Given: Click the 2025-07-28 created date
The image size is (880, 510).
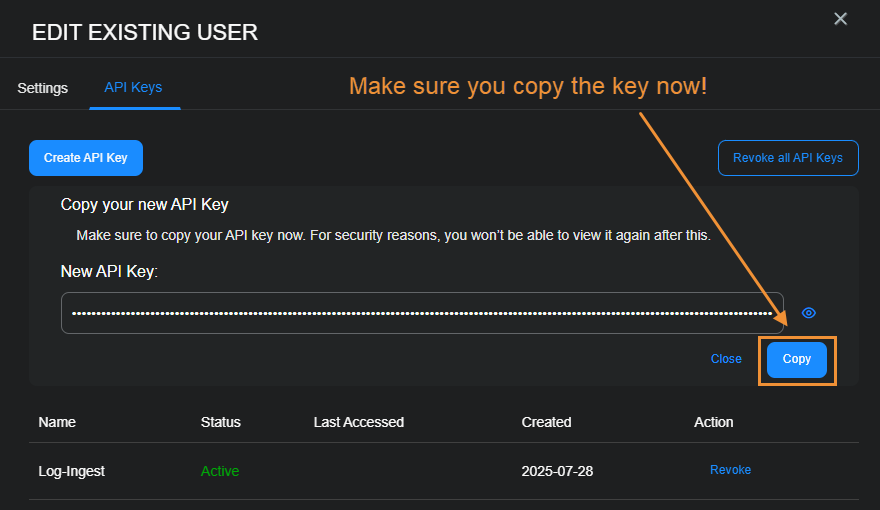Looking at the screenshot, I should [557, 471].
